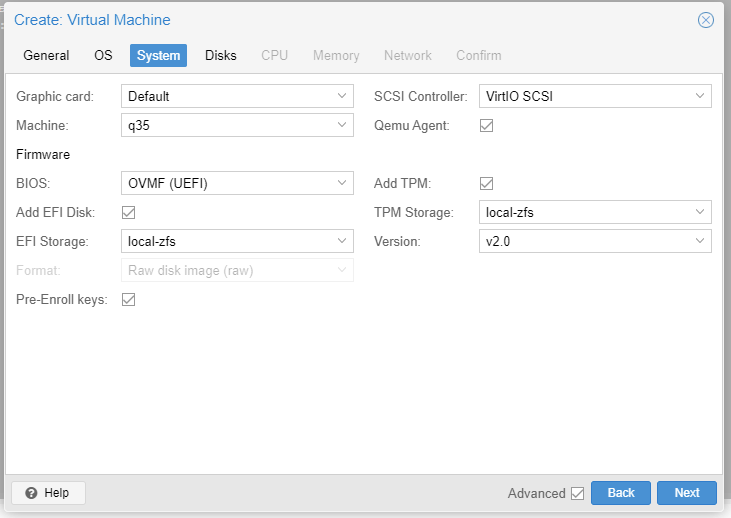Toggle the Add EFI Disk checkbox
The image size is (731, 518).
coord(128,213)
